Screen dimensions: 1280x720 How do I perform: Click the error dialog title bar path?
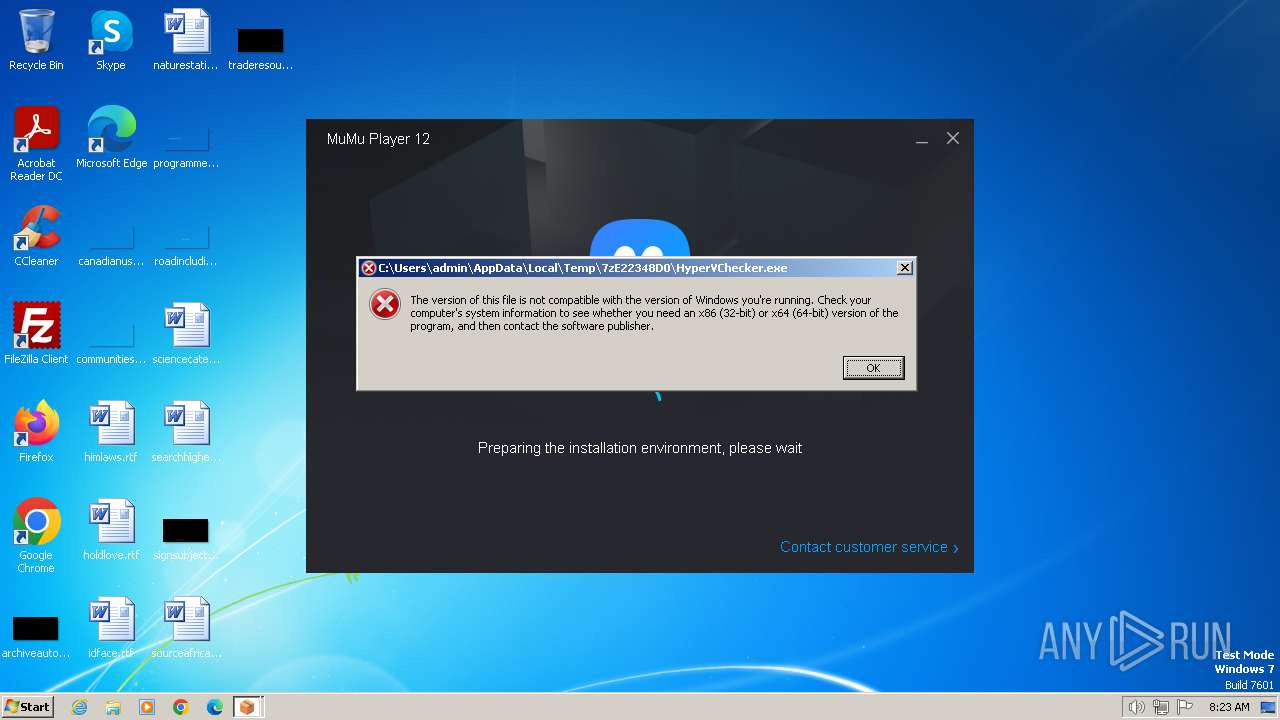(583, 268)
